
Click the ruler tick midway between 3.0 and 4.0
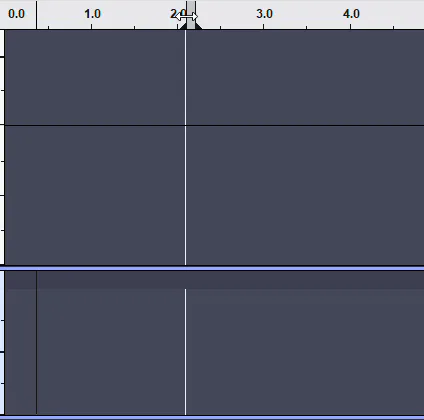(x=307, y=27)
